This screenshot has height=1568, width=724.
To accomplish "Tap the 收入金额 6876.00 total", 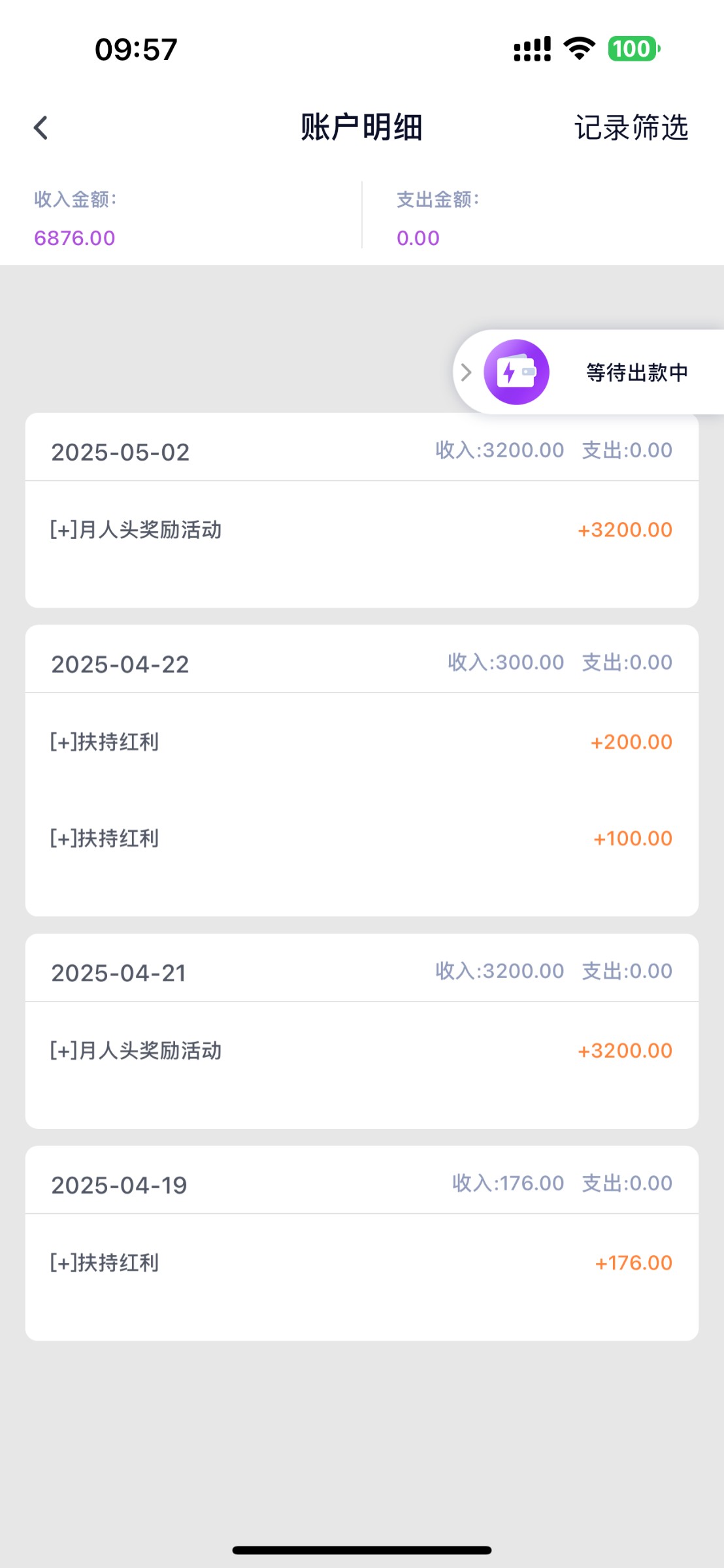I will click(74, 238).
